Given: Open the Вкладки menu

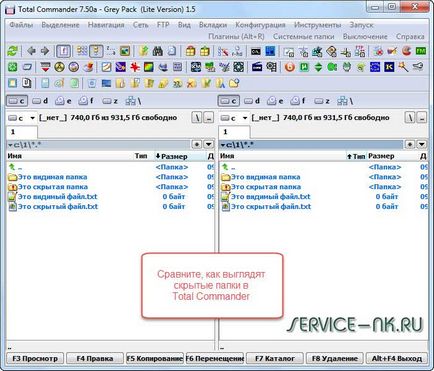Looking at the screenshot, I should click(x=213, y=25).
